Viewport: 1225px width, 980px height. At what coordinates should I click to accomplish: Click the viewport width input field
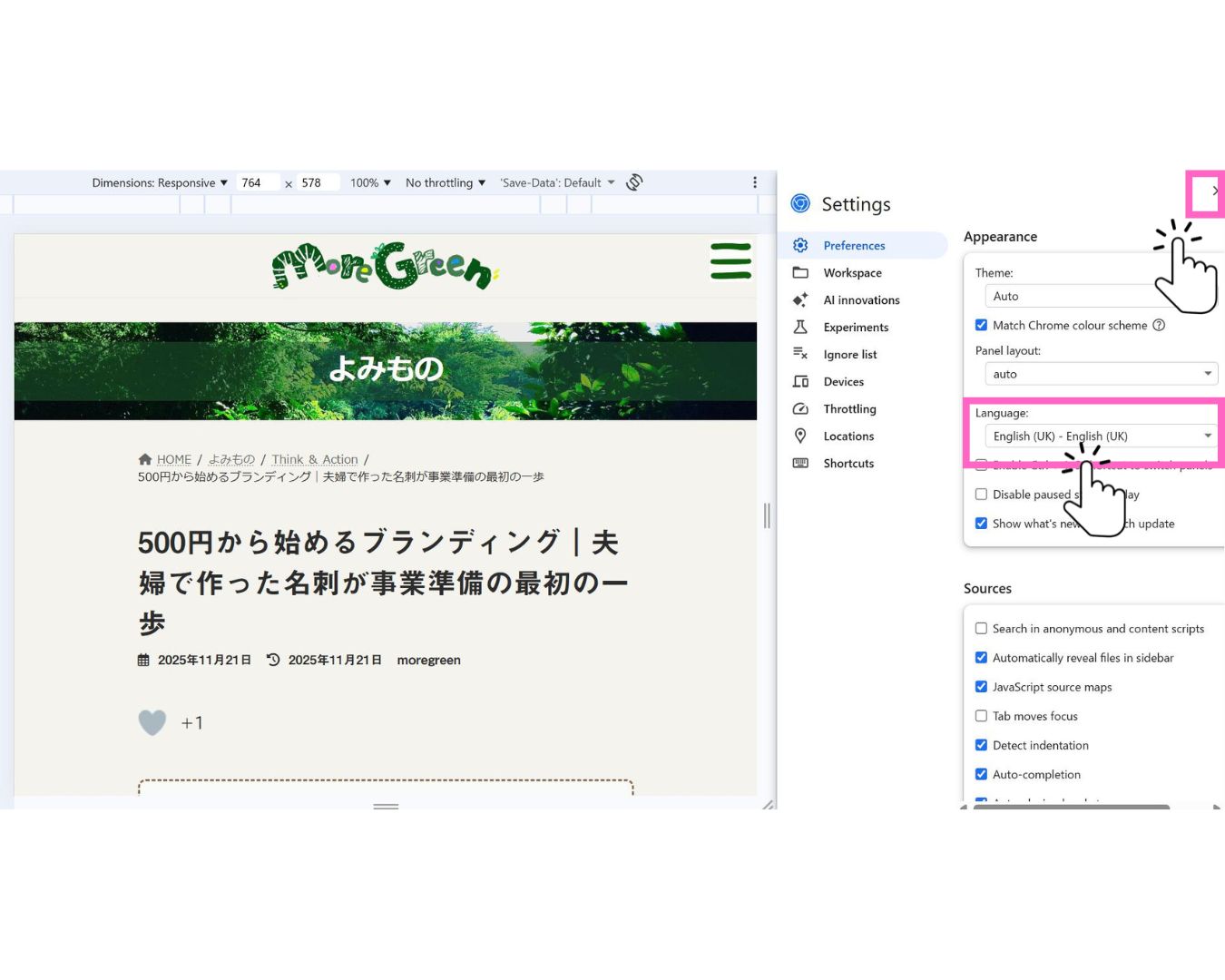pyautogui.click(x=258, y=182)
